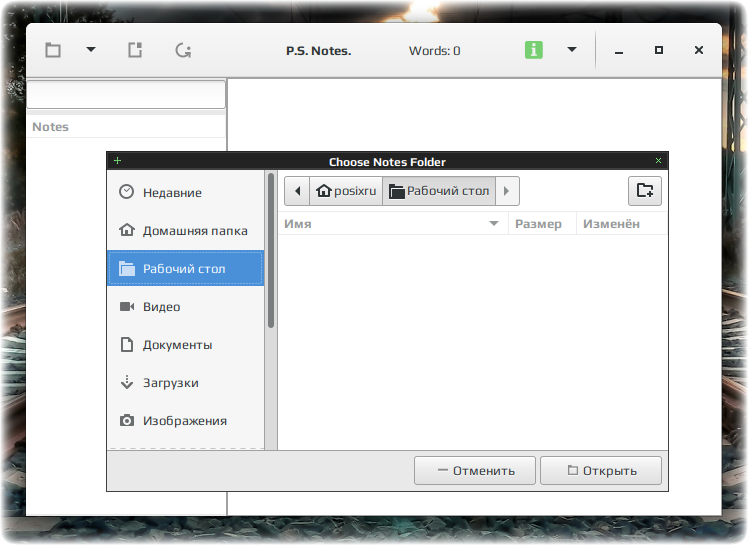Open notes folder icon in P.S. Notes toolbar

pyautogui.click(x=52, y=50)
